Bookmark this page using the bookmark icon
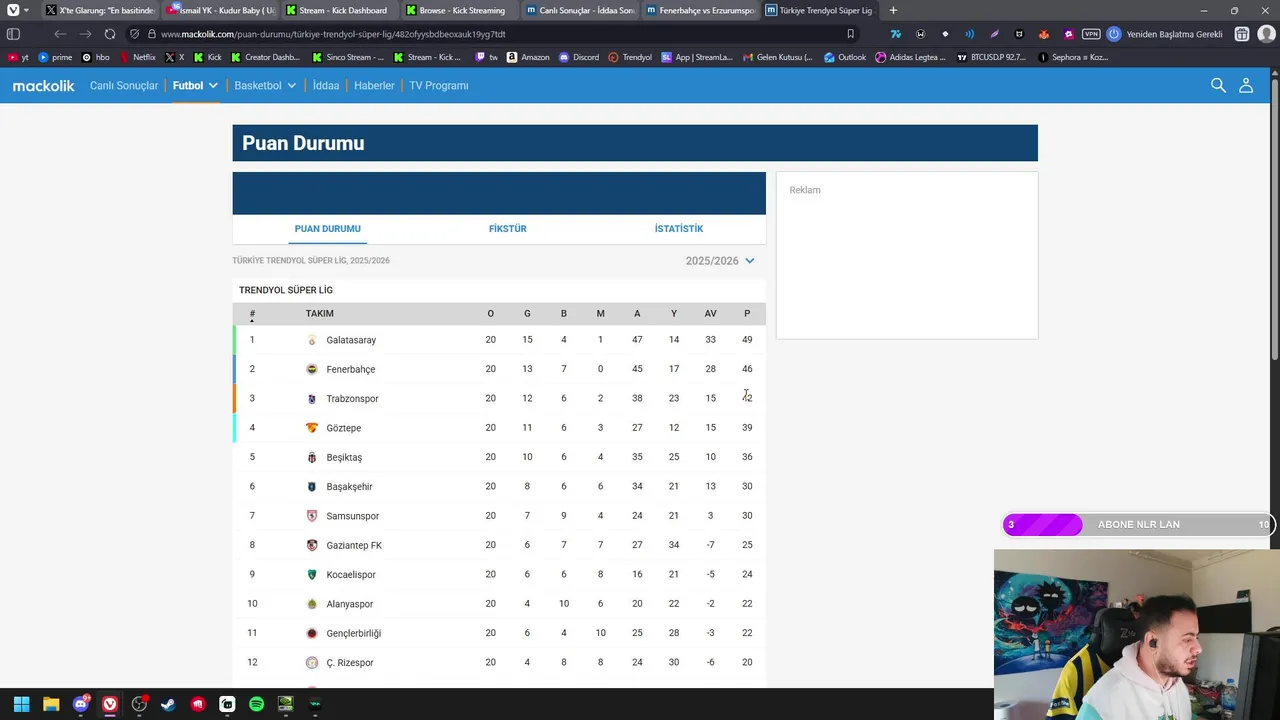The height and width of the screenshot is (720, 1280). [x=851, y=34]
